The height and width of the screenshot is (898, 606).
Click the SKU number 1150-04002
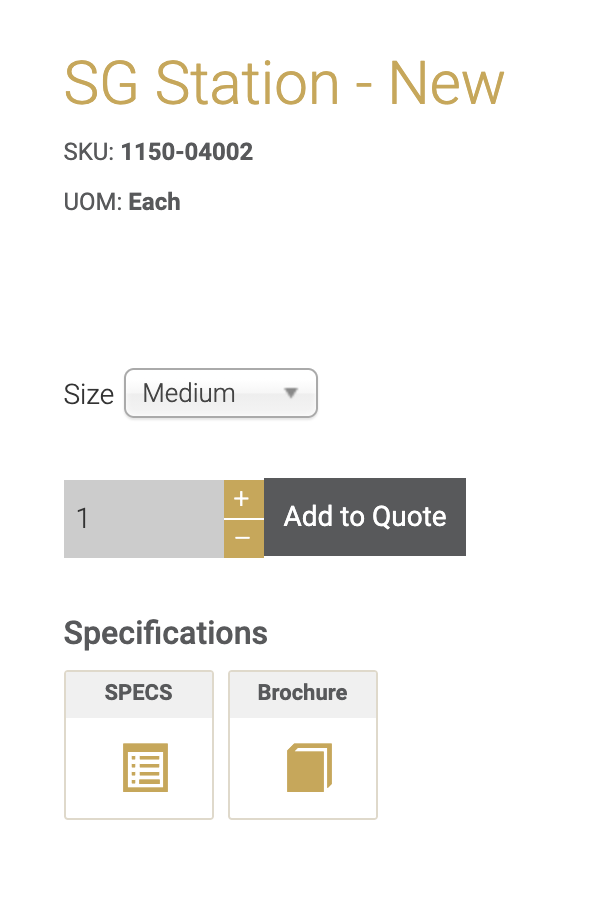pos(187,152)
